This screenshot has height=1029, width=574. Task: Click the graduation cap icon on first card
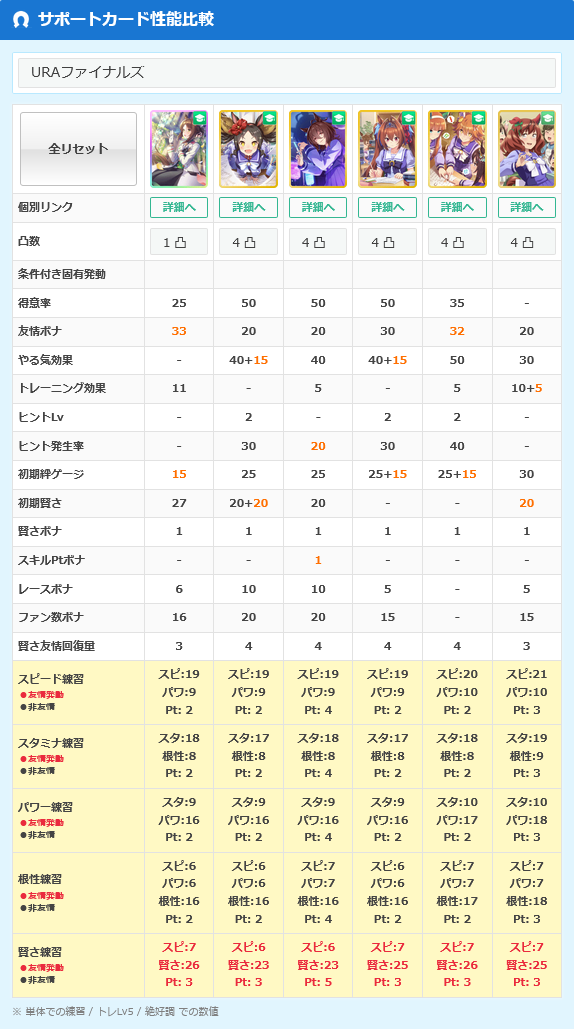199,118
